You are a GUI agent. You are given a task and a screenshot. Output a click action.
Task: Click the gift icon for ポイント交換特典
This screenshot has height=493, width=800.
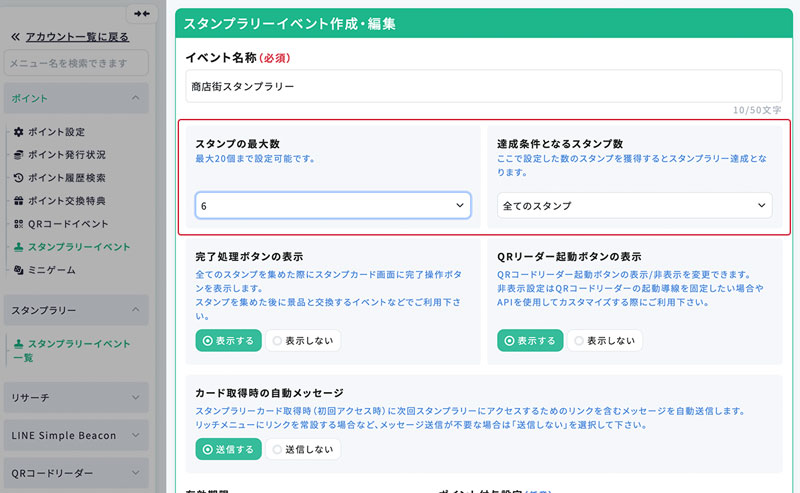click(x=18, y=201)
